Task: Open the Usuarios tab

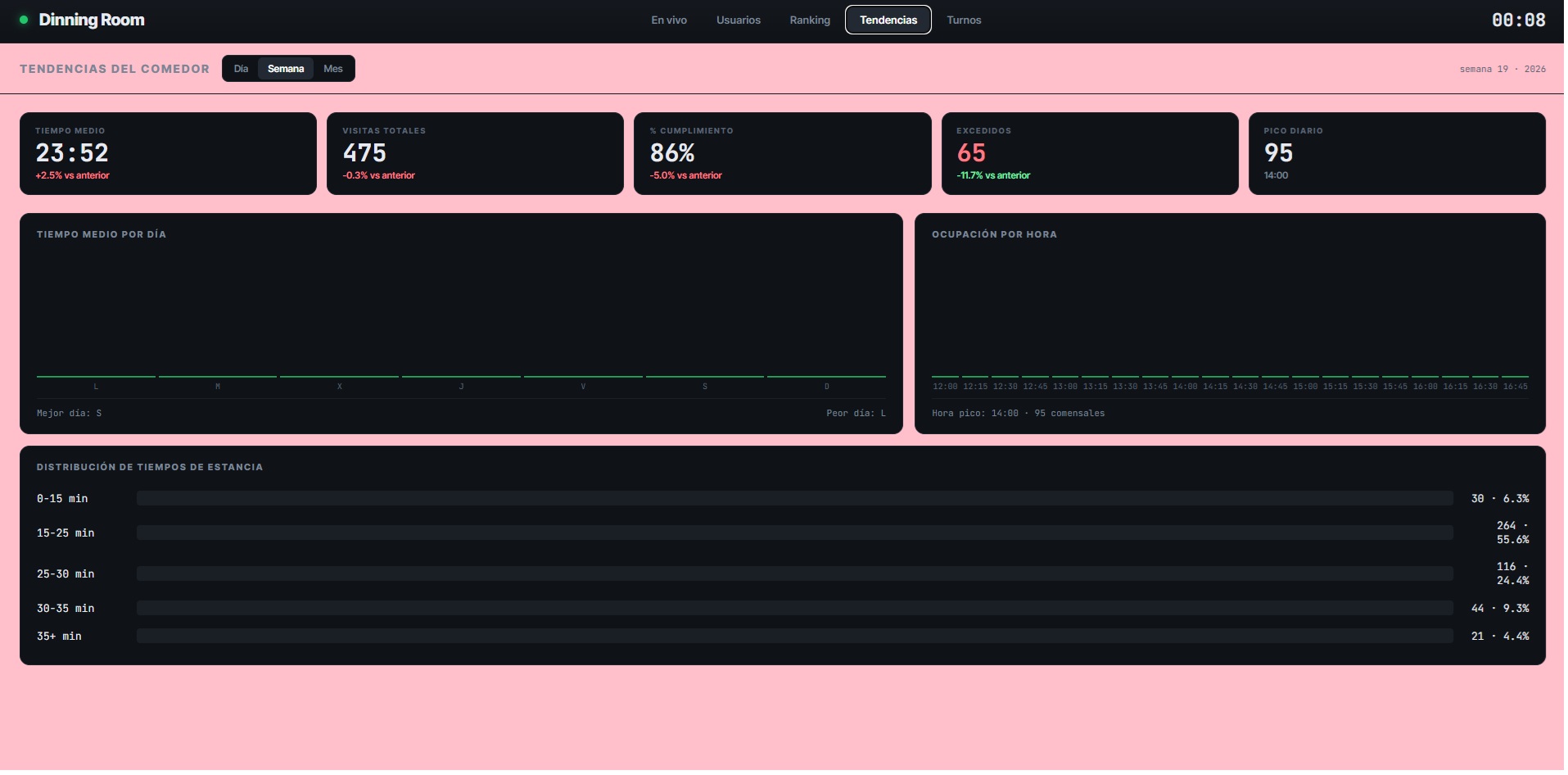Action: [x=740, y=20]
